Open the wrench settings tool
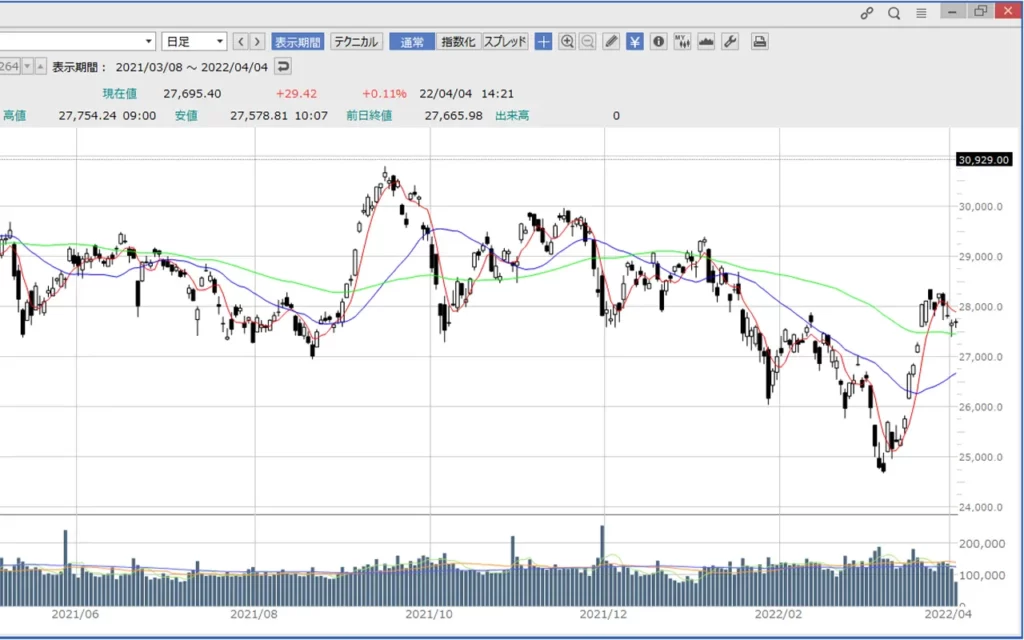1024x640 pixels. click(x=729, y=41)
